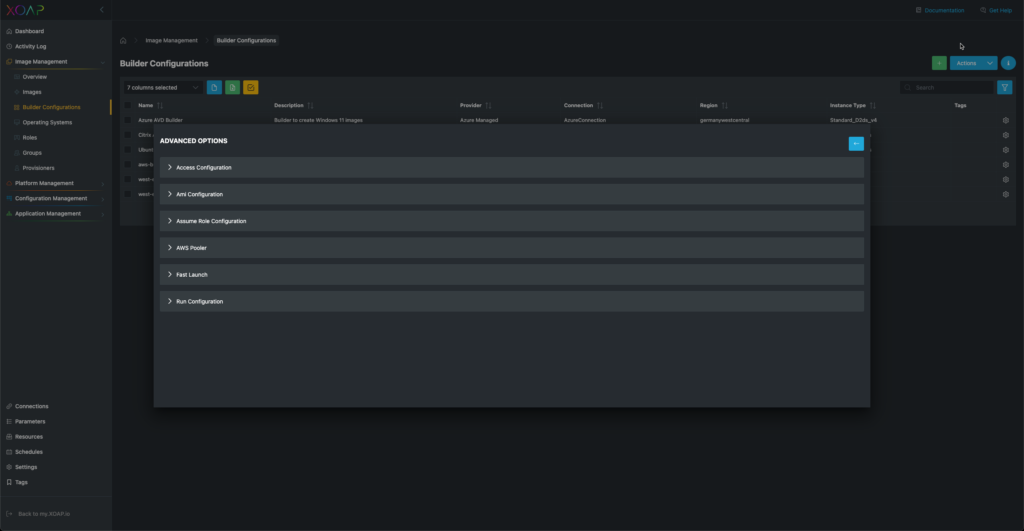Click the Schedules calendar sidebar icon
This screenshot has width=1024, height=531.
coord(9,452)
